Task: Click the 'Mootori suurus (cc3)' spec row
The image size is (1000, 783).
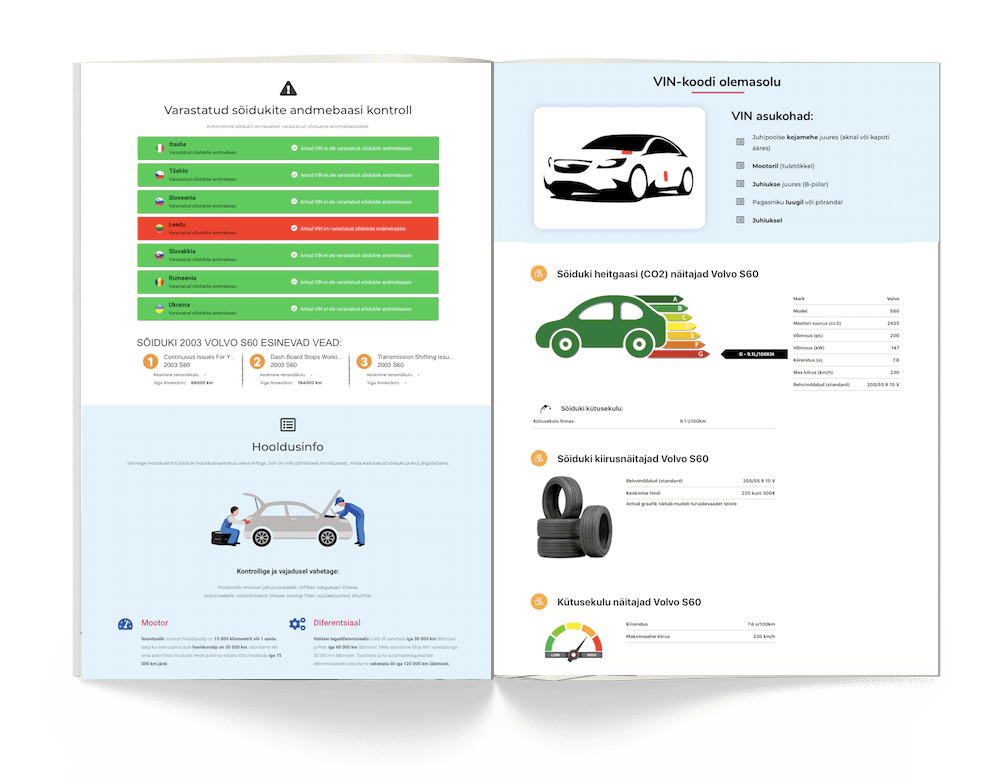Action: 846,323
